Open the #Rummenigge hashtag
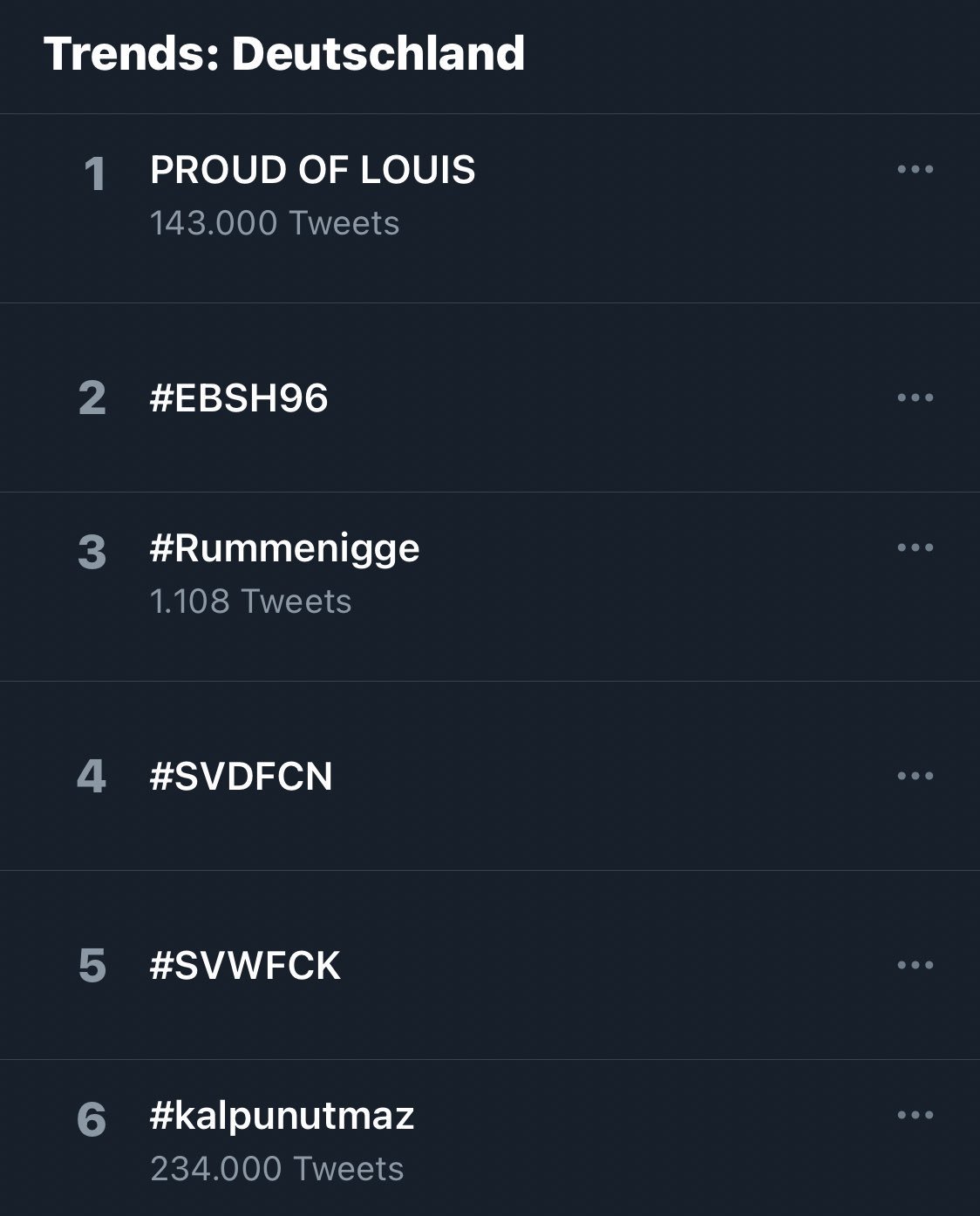This screenshot has width=980, height=1216. coord(284,548)
